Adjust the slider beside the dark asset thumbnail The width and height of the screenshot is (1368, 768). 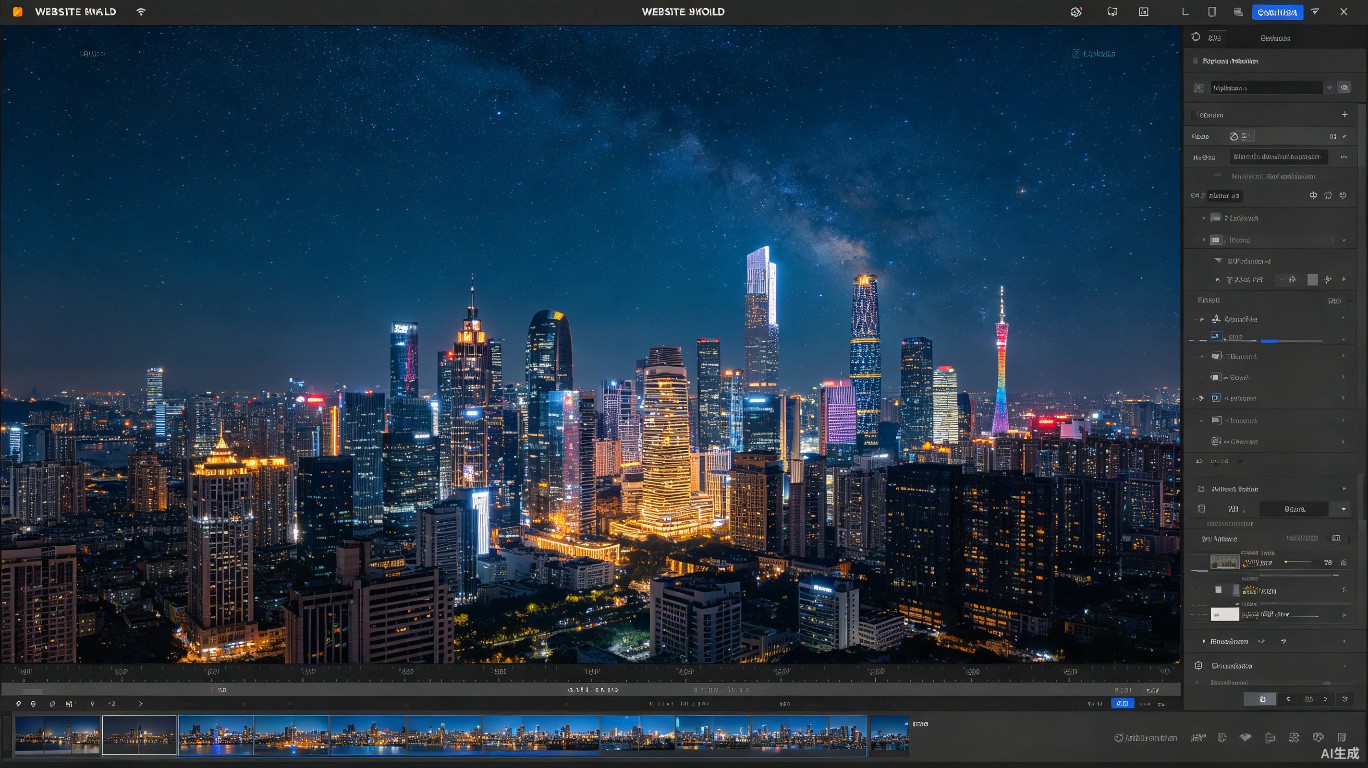click(x=1299, y=562)
